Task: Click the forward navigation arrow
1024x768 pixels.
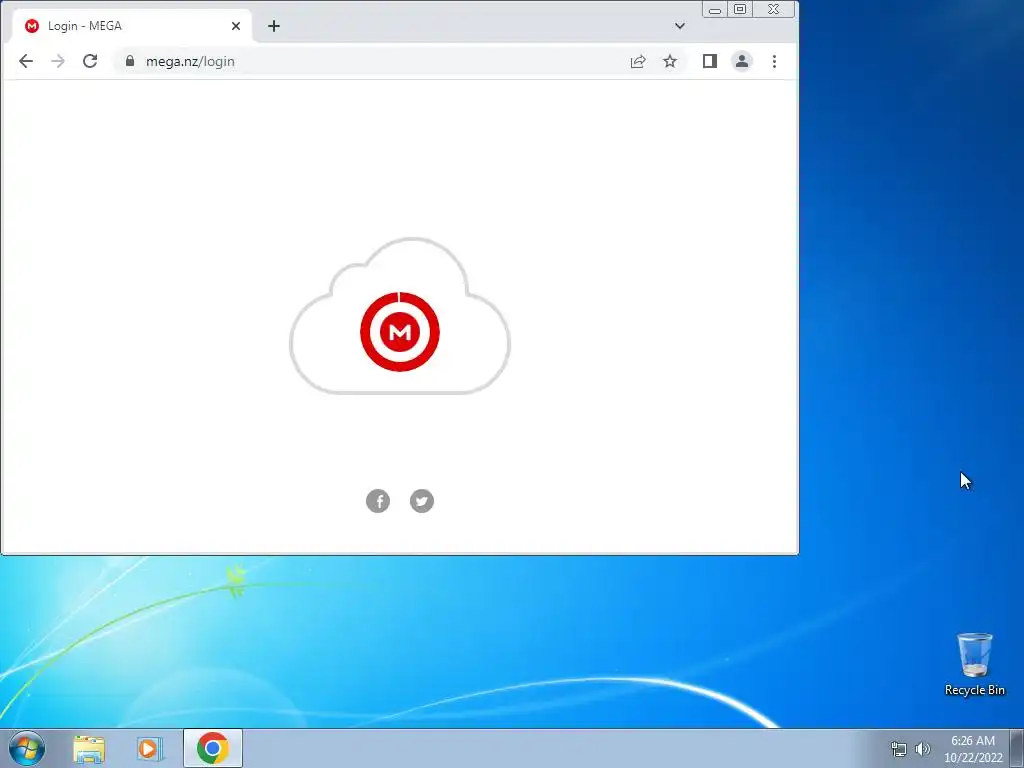Action: pos(58,61)
